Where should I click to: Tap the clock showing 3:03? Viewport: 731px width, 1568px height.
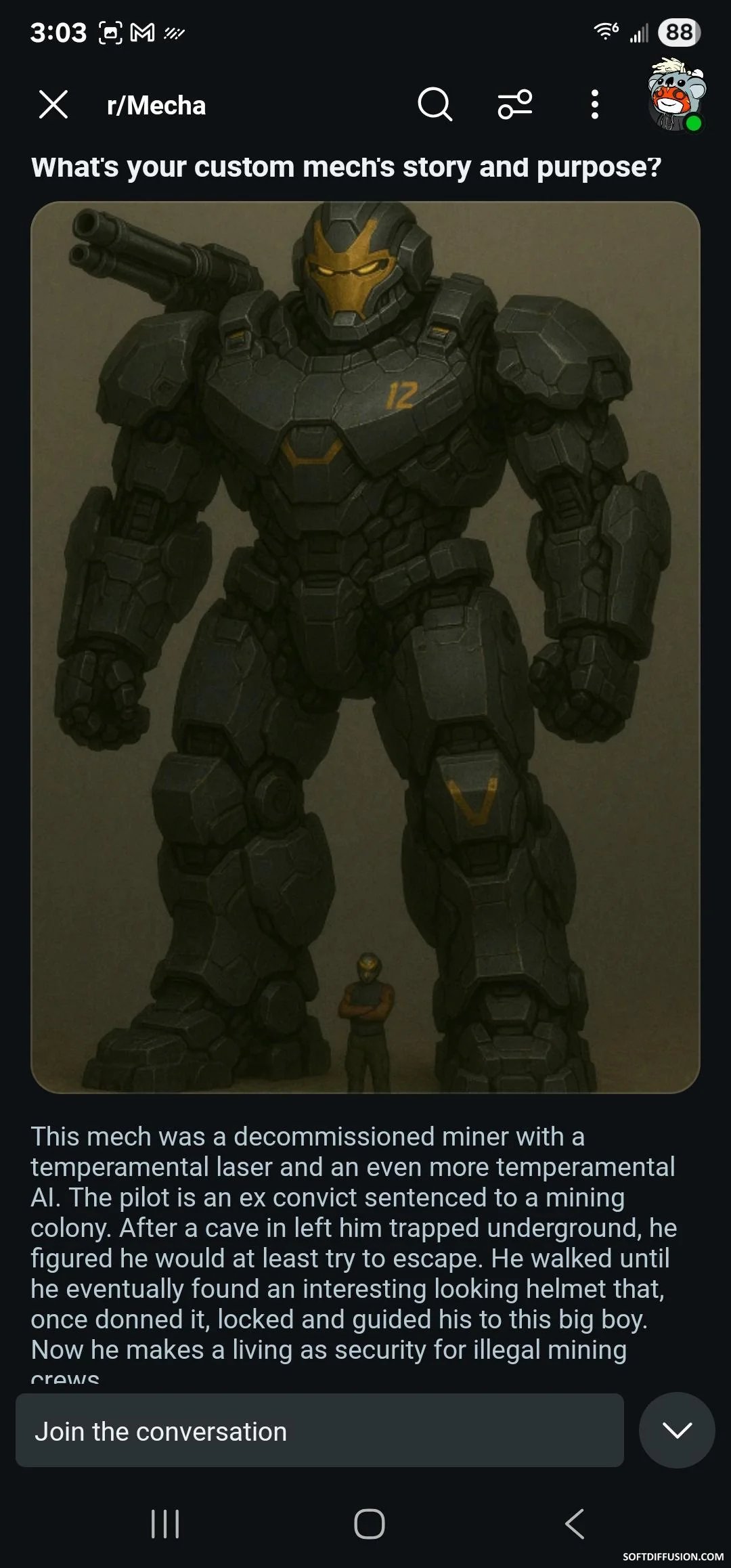tap(58, 32)
